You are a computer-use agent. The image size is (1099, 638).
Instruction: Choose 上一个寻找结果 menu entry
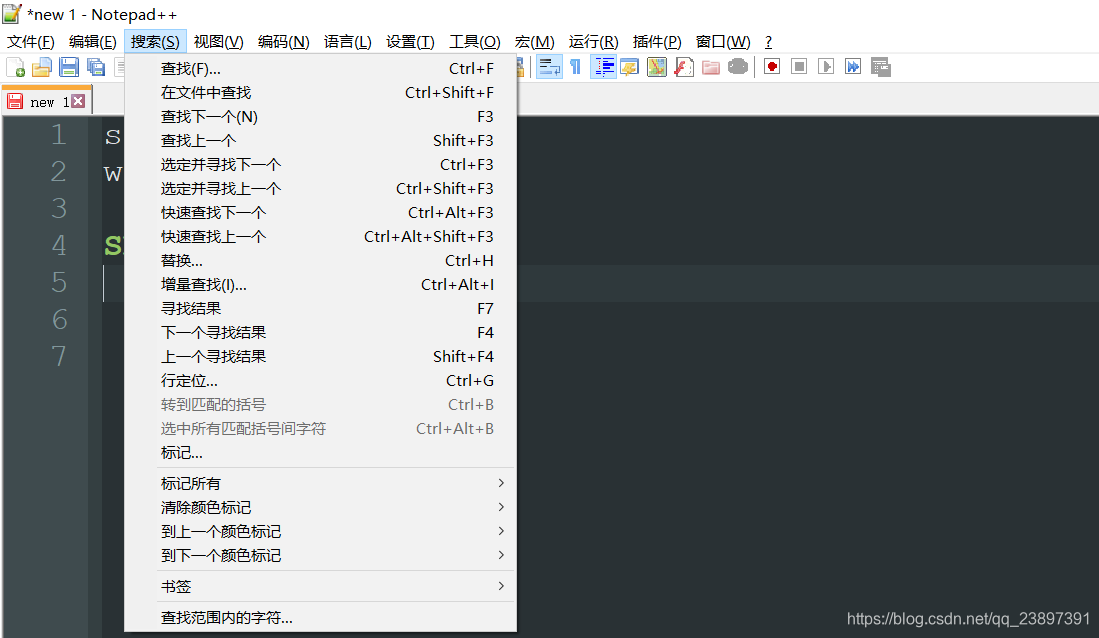click(321, 356)
